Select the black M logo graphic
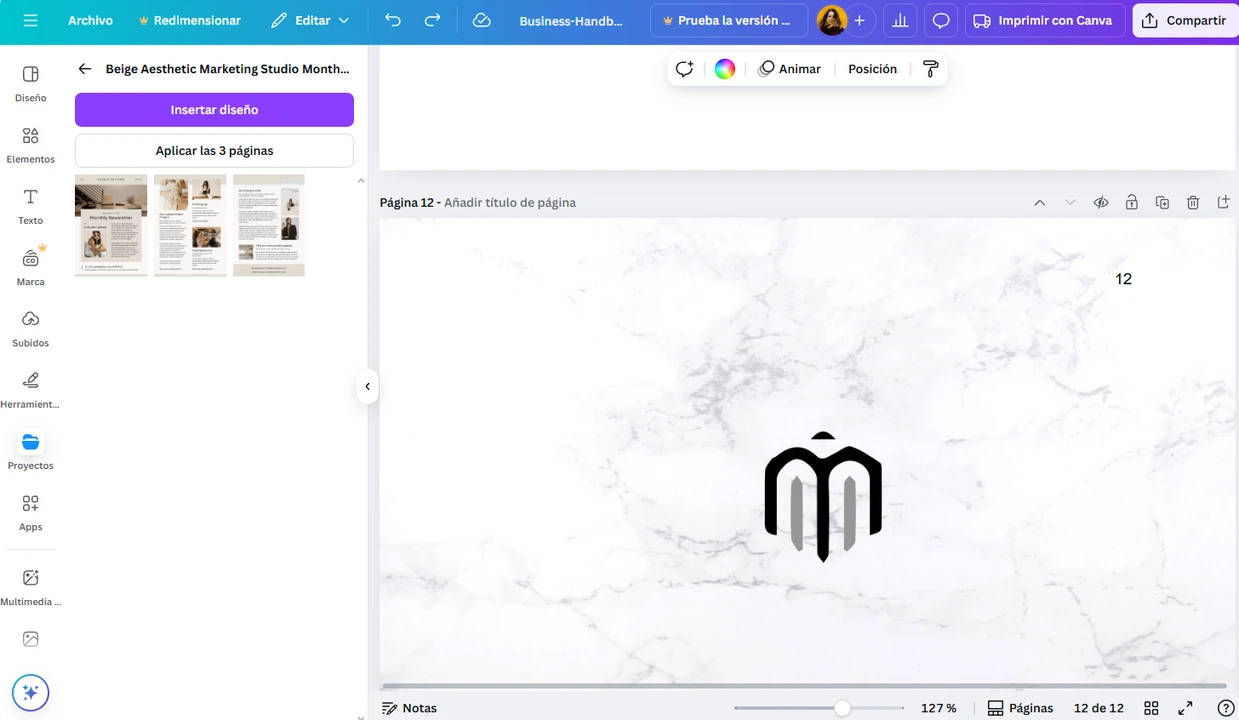 click(823, 497)
